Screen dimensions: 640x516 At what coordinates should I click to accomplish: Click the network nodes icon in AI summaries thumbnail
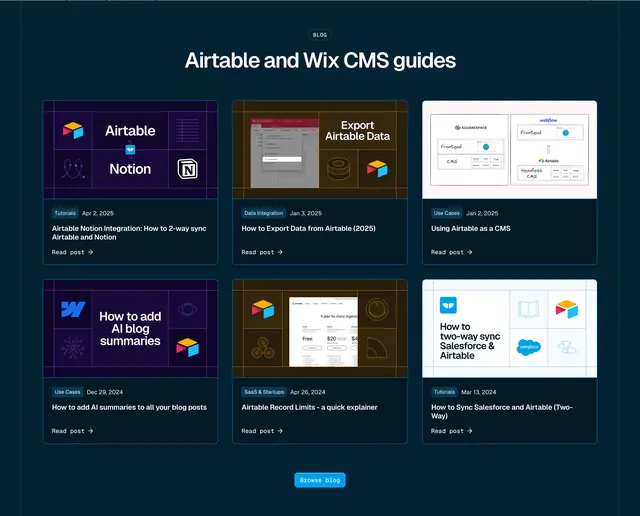point(73,348)
